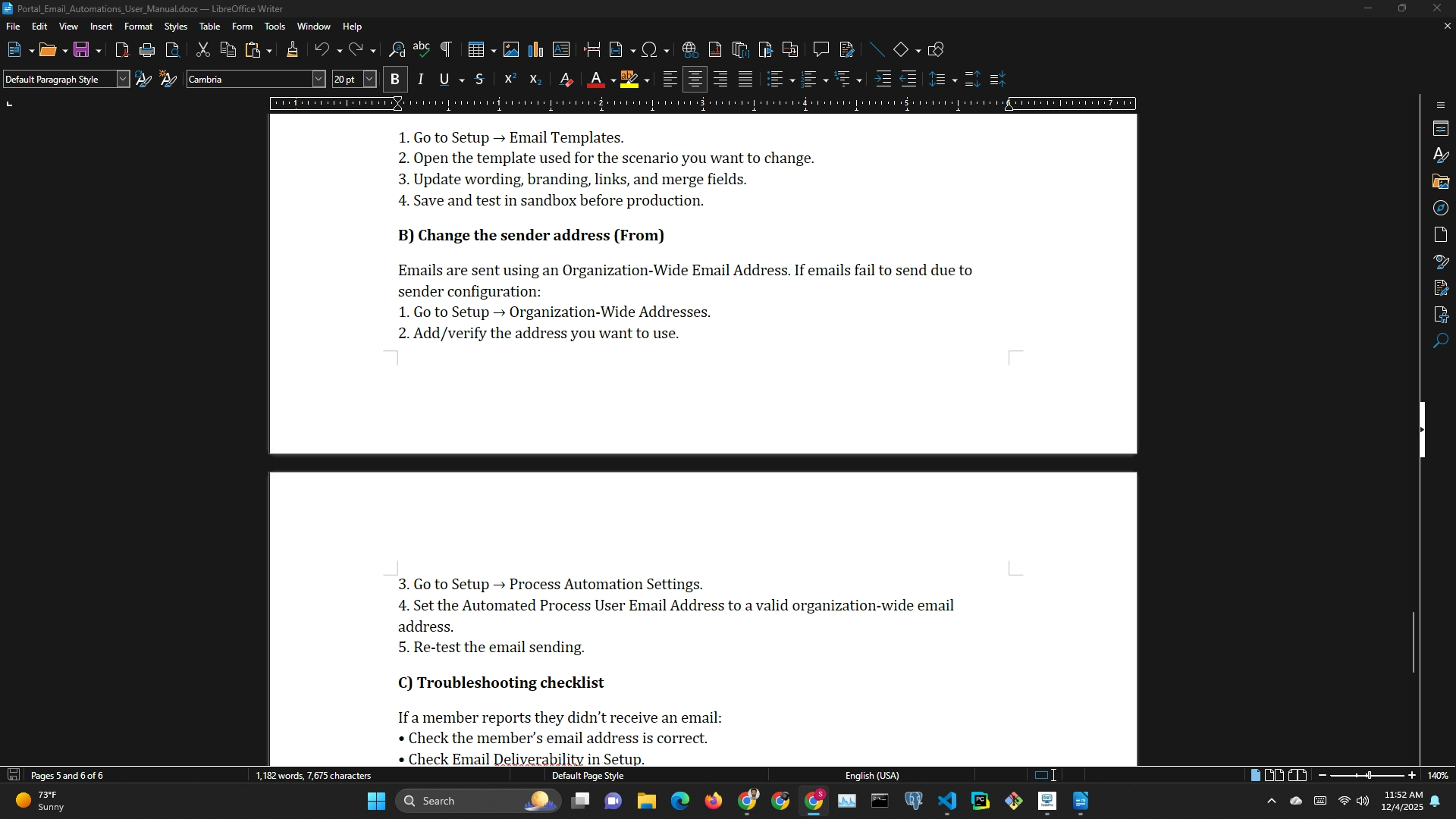Click the Insert Special Character icon
This screenshot has height=819, width=1456.
pyautogui.click(x=649, y=50)
